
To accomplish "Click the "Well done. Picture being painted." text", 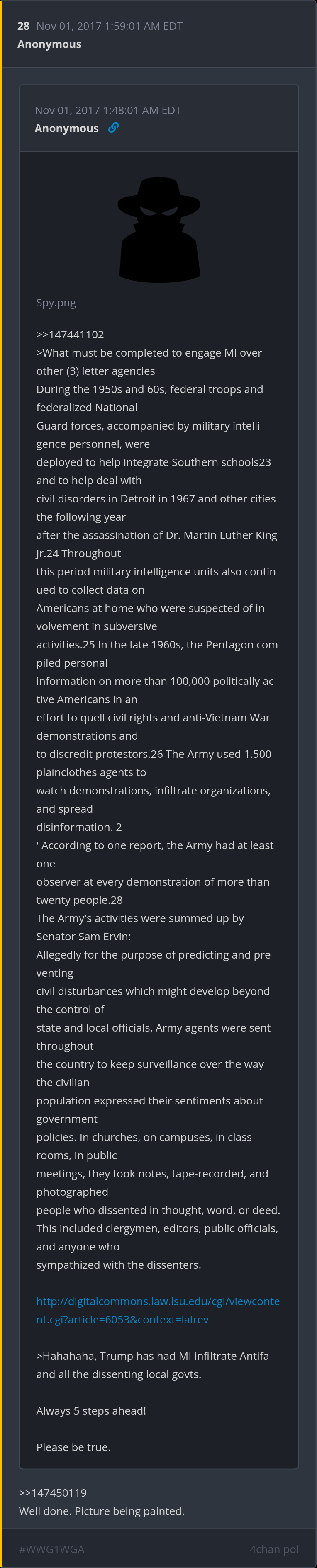I will 102,1511.
